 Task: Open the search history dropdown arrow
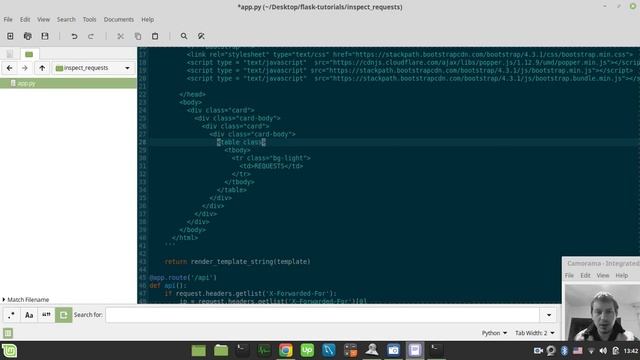click(549, 315)
